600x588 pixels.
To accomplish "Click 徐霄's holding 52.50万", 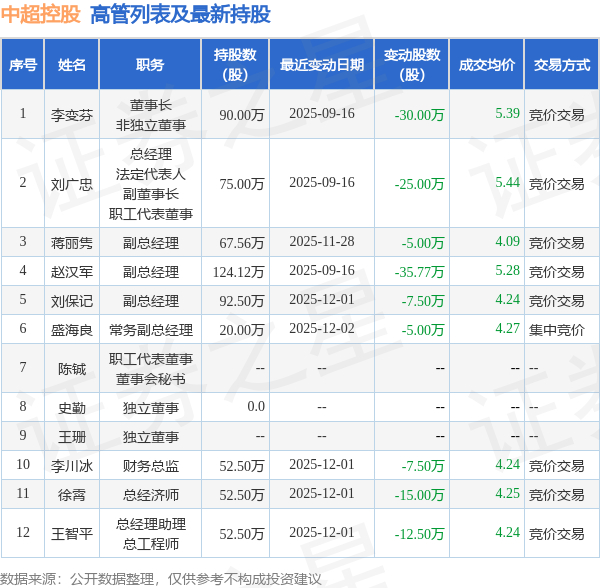I will 242,495.
